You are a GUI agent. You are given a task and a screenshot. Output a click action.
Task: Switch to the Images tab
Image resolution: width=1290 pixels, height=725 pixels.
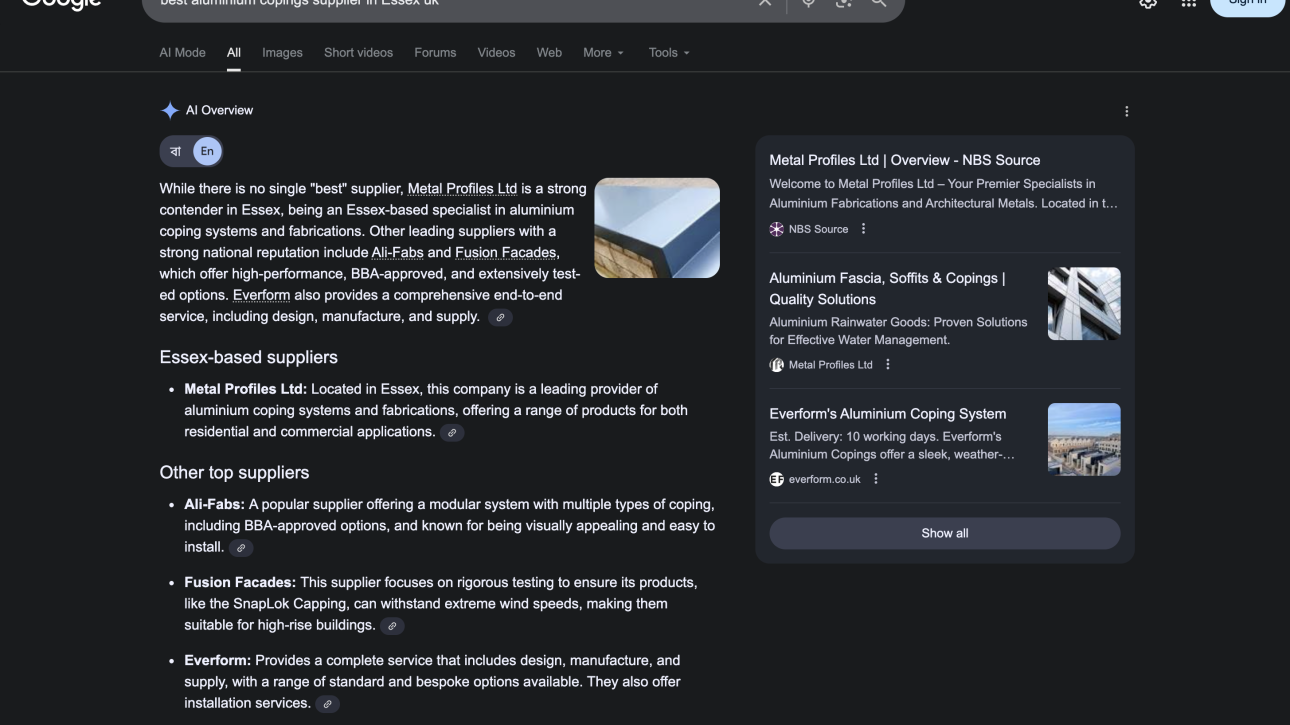click(x=282, y=53)
